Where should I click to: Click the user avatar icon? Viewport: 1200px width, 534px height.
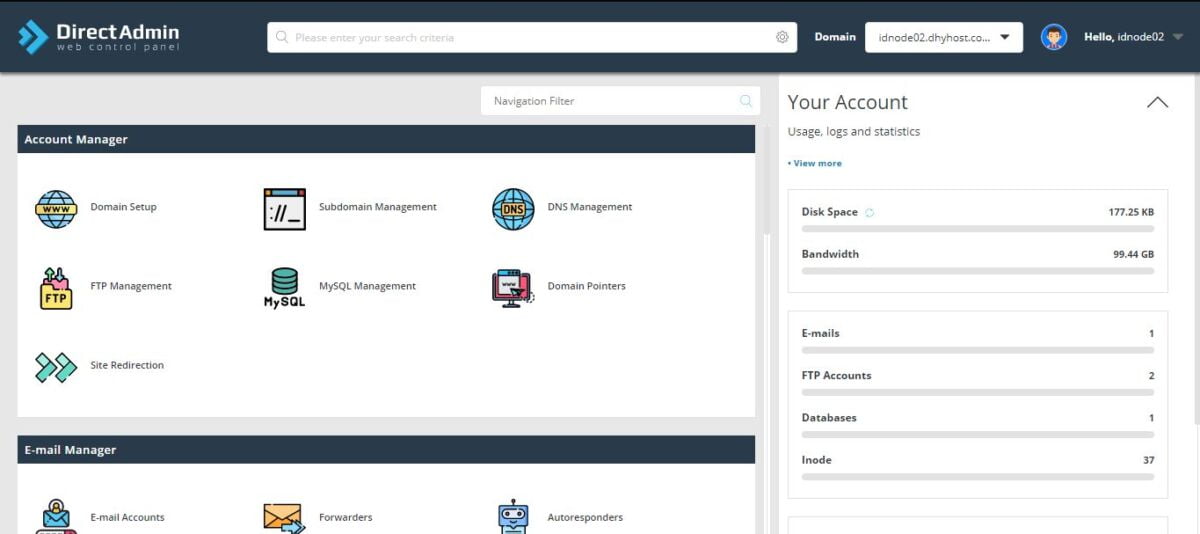click(x=1053, y=37)
